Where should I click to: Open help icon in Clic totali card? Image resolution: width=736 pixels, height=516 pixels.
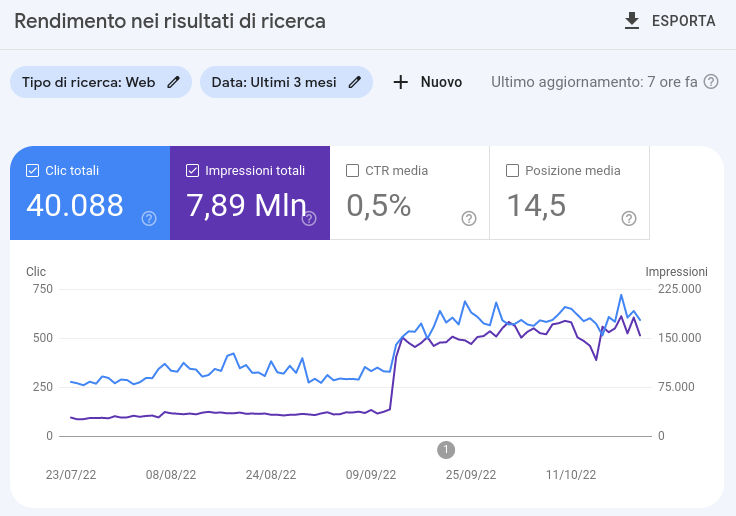149,218
